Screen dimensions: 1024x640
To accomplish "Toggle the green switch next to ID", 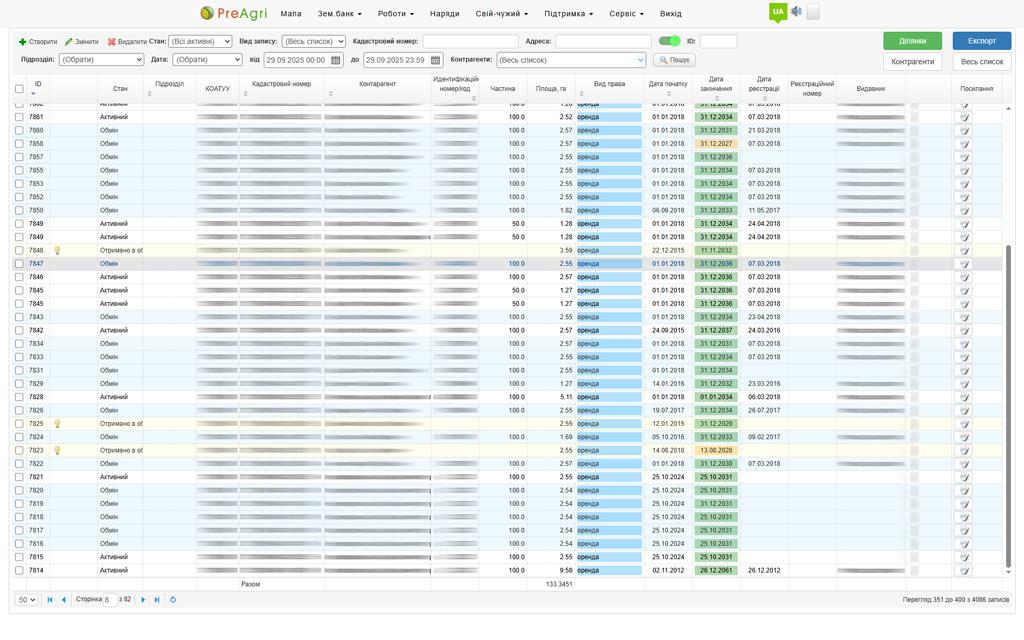I will click(669, 41).
